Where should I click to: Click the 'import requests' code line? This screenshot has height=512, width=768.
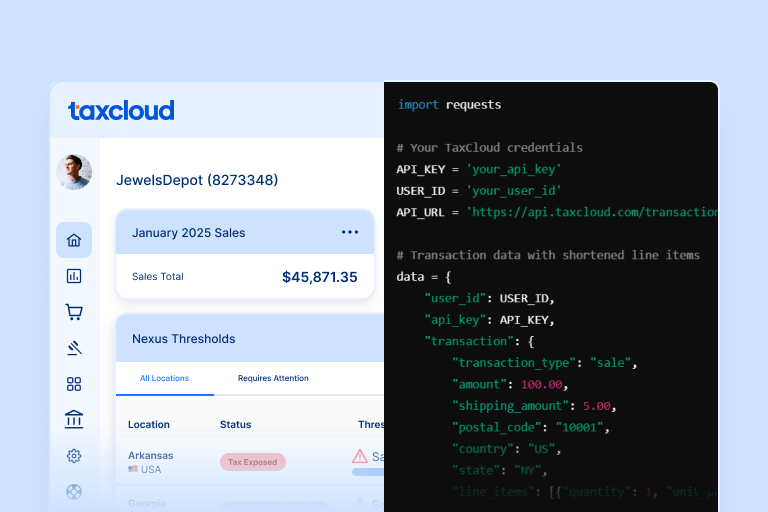[449, 105]
